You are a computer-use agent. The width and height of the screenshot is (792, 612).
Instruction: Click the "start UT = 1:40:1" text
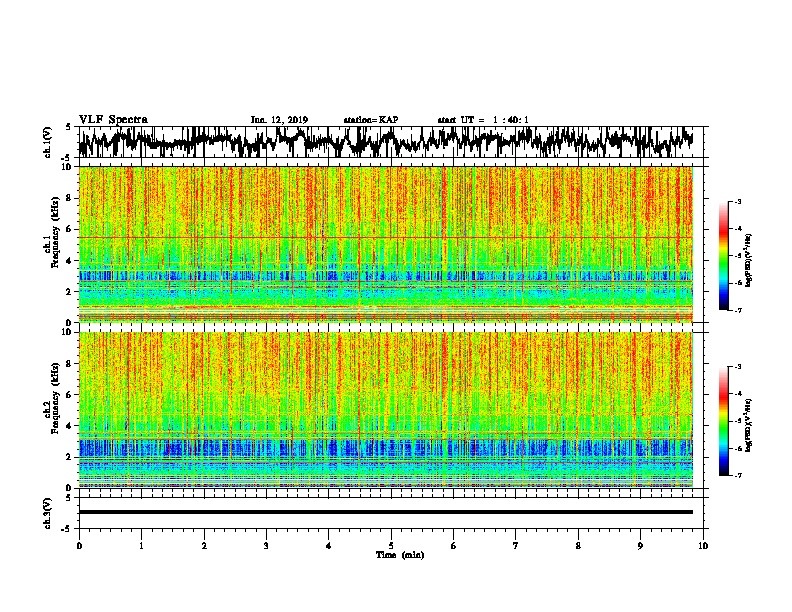point(483,120)
